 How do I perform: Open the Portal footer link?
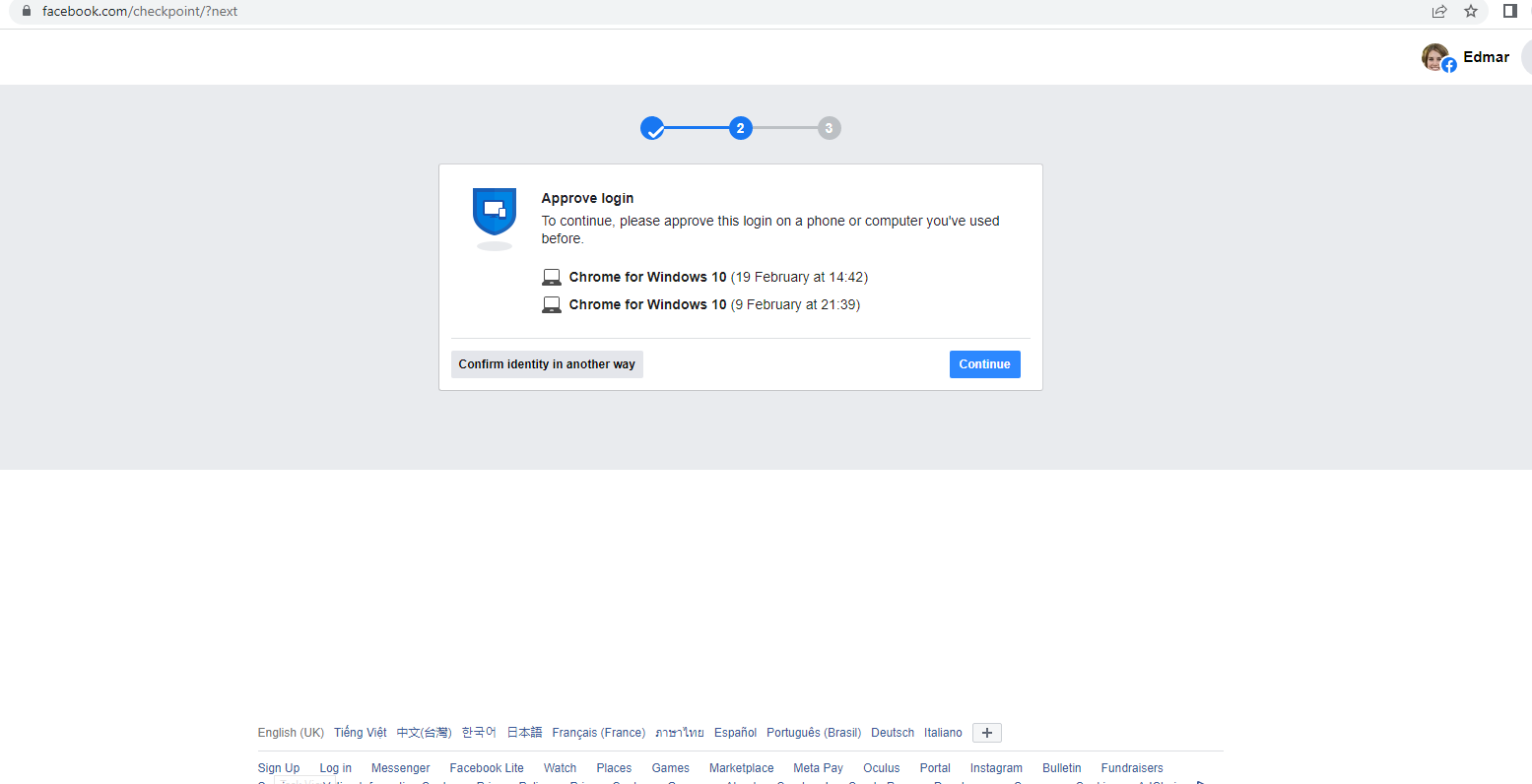935,768
